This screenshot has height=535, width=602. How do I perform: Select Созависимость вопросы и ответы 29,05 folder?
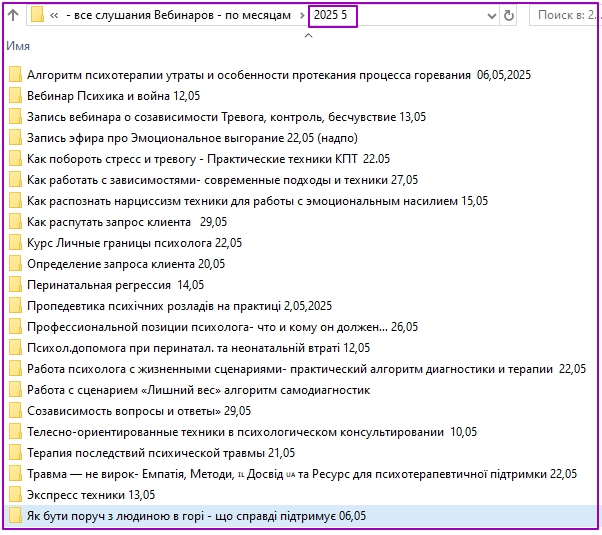(x=138, y=411)
